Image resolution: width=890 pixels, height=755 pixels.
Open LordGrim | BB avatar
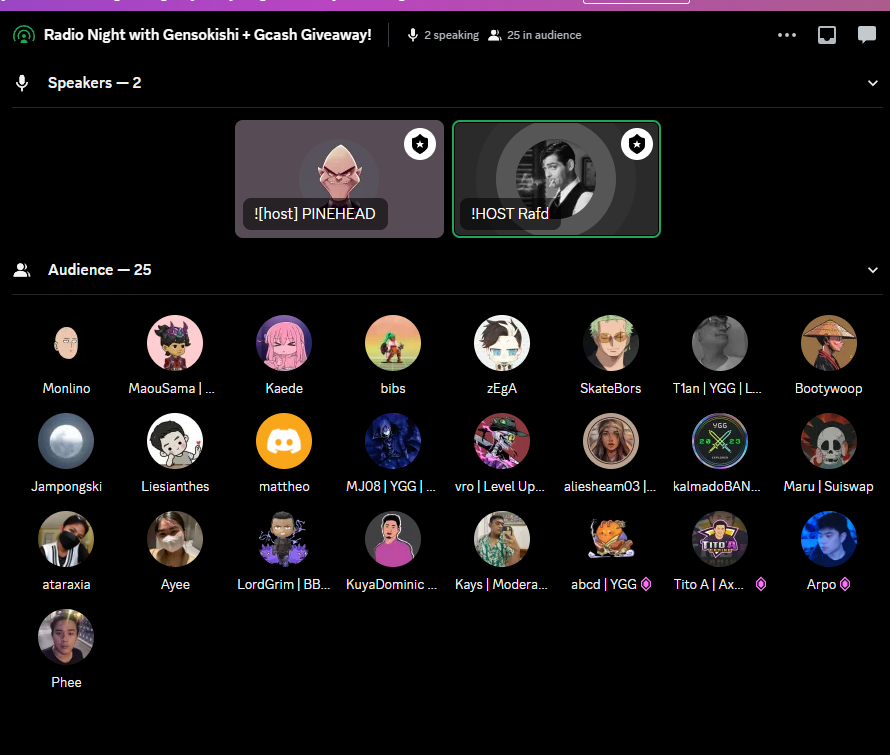pos(284,539)
